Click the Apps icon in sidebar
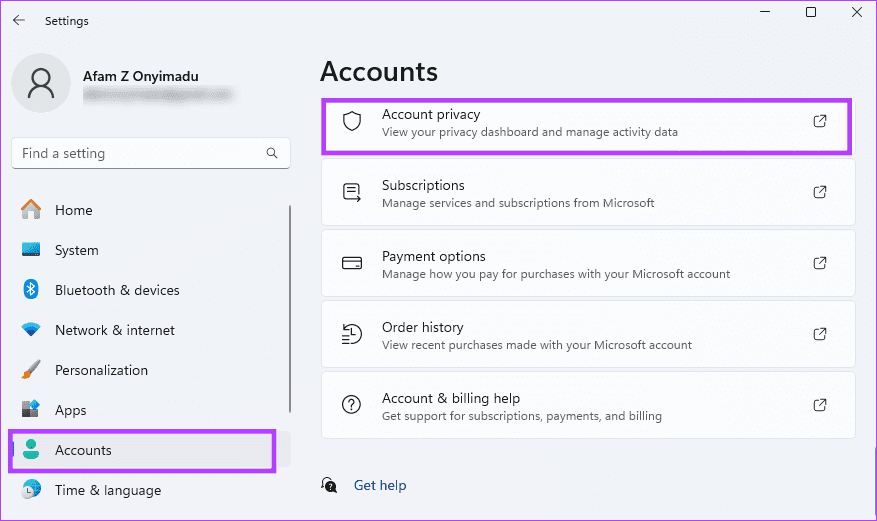877x521 pixels. (x=31, y=409)
